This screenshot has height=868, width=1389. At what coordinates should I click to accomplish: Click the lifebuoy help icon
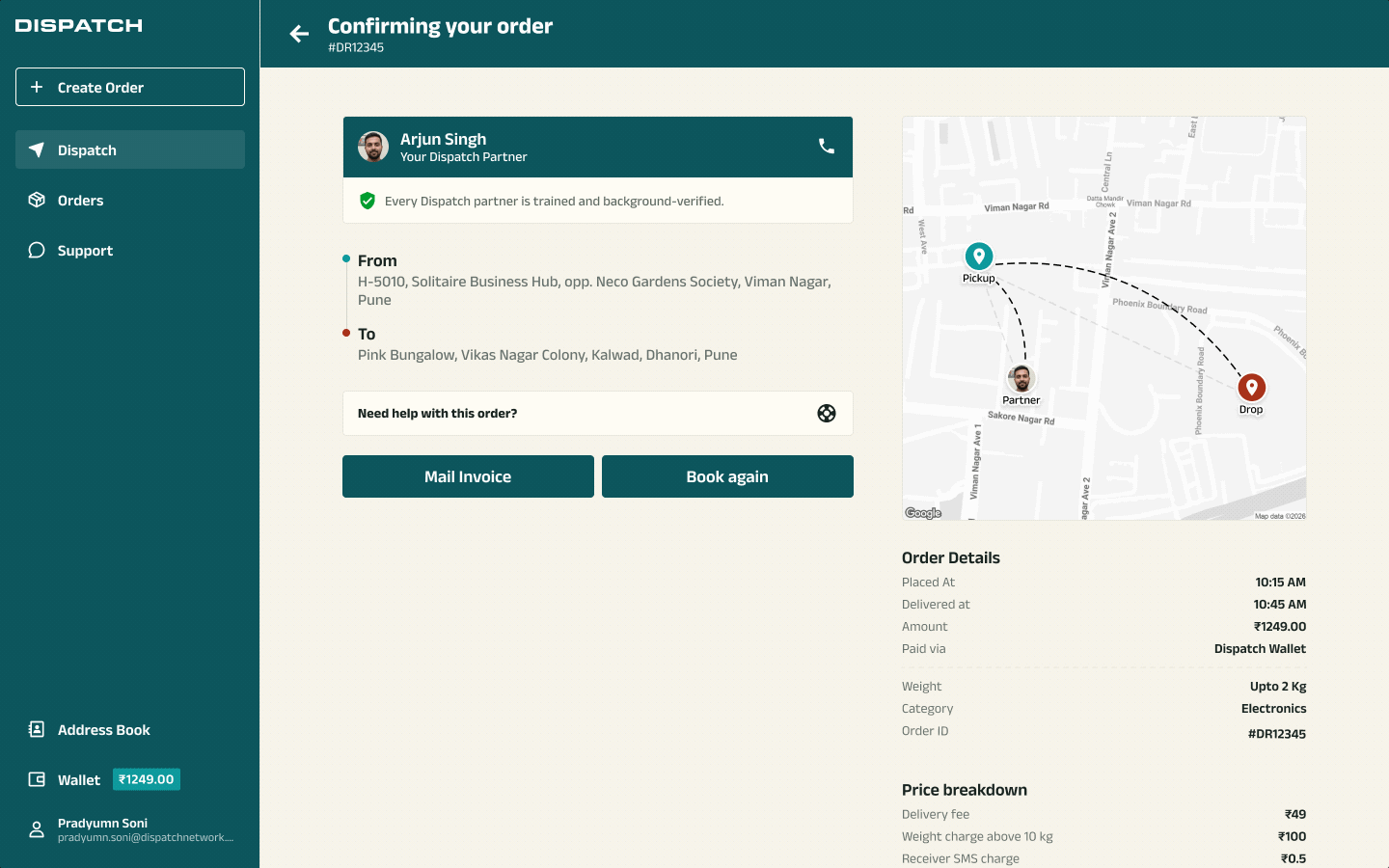(x=827, y=413)
